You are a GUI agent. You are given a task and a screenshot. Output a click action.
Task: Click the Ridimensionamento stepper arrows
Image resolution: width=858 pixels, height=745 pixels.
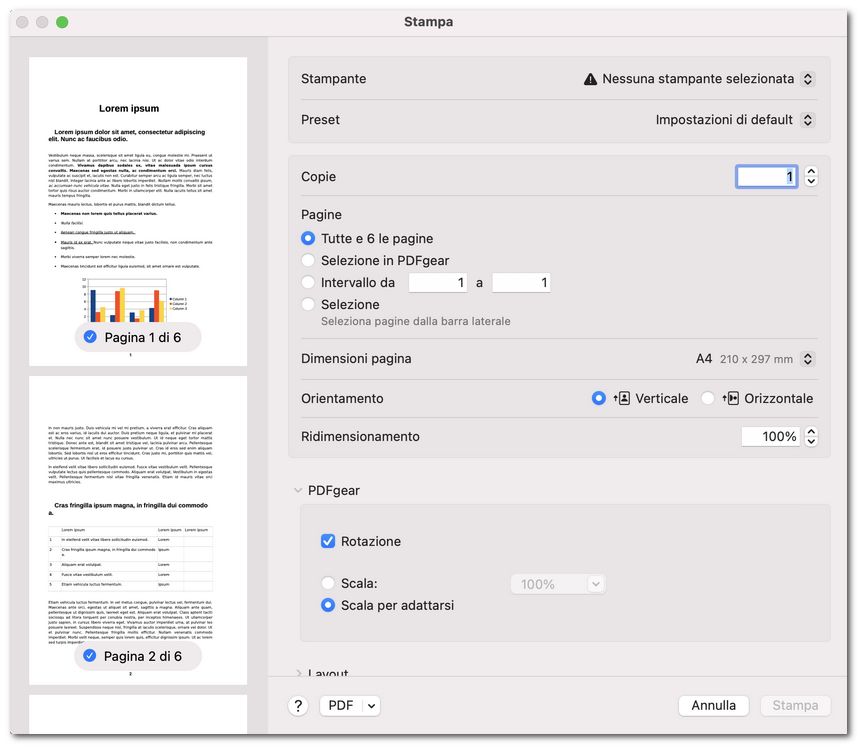click(x=811, y=436)
